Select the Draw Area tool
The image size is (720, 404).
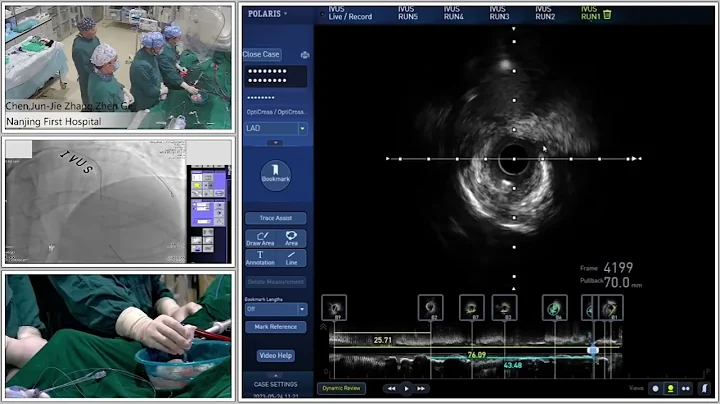(260, 238)
